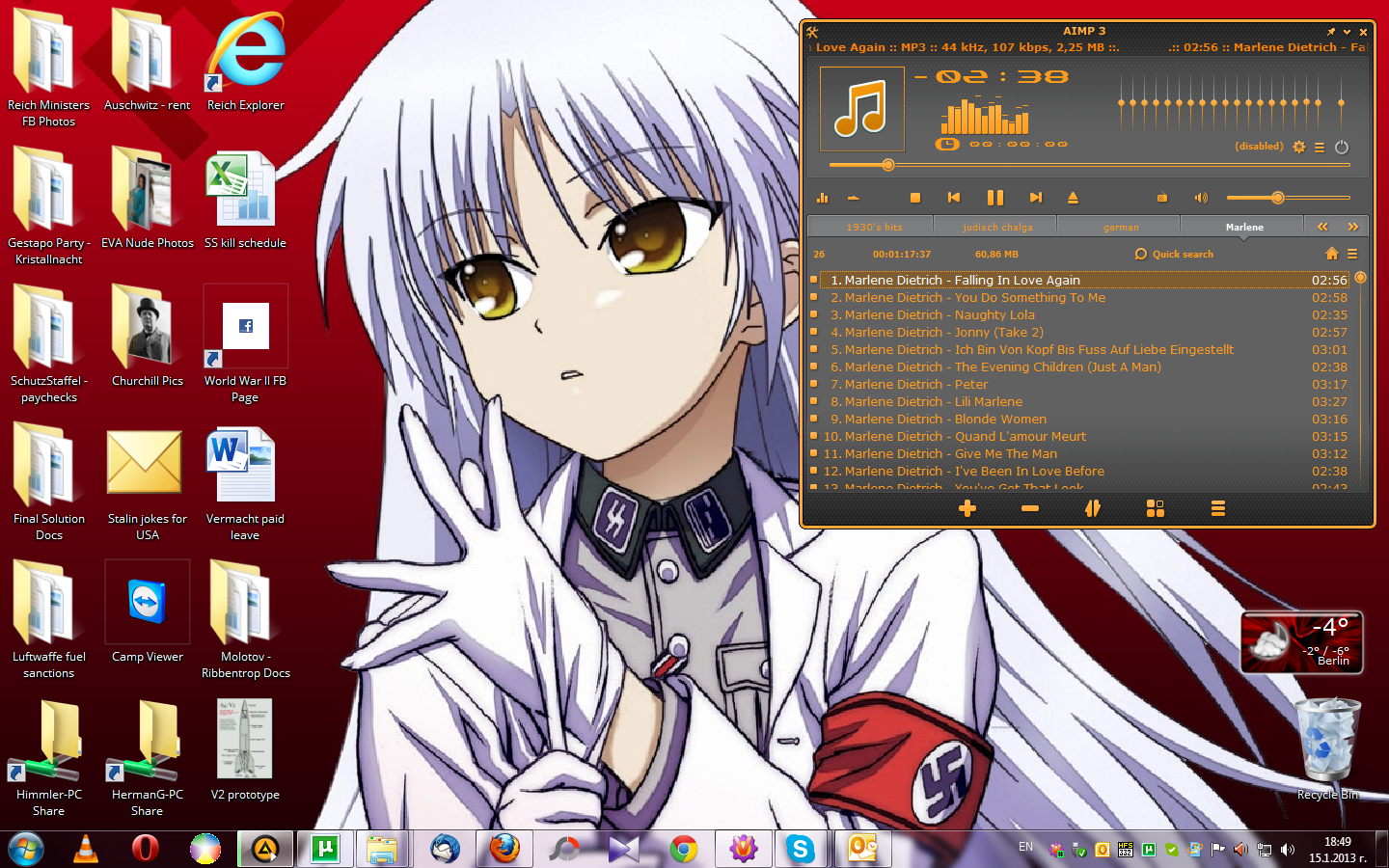Open the V2 prototype file icon
Image resolution: width=1389 pixels, height=868 pixels.
click(x=245, y=750)
